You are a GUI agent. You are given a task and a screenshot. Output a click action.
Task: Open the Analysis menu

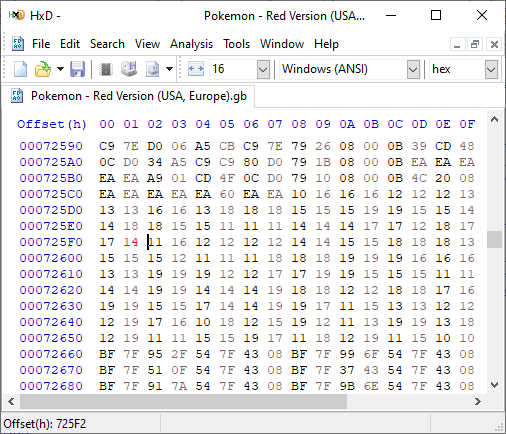(191, 44)
